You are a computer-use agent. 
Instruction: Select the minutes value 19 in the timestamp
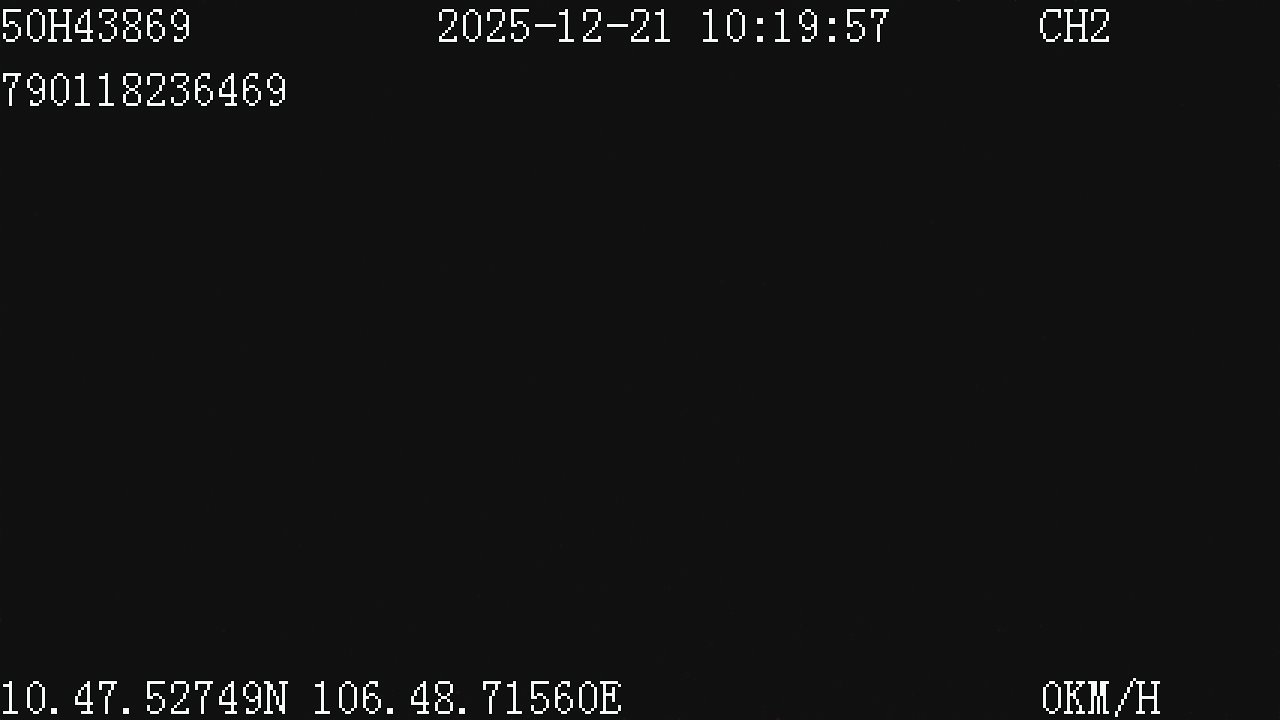click(x=795, y=27)
